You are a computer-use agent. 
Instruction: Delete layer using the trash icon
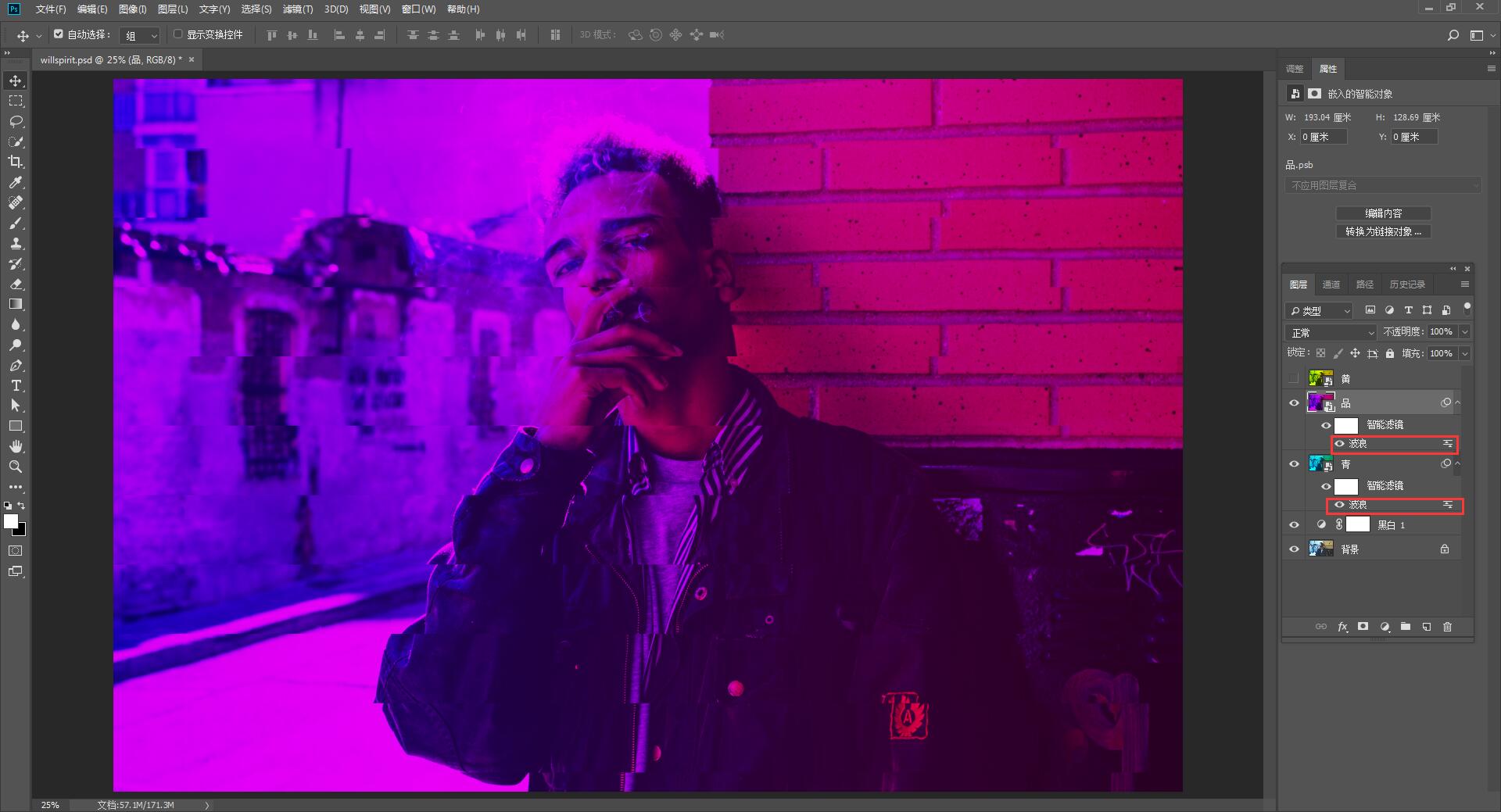click(1447, 627)
